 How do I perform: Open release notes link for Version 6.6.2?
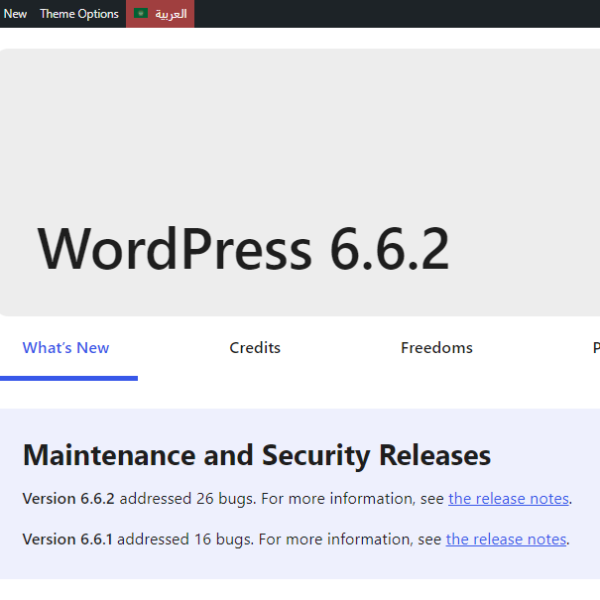[x=509, y=499]
